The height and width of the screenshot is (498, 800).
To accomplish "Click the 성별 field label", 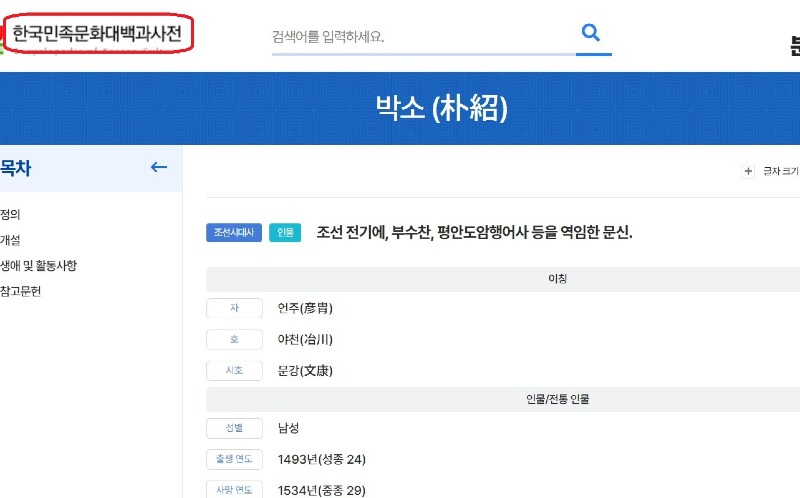I will [234, 428].
